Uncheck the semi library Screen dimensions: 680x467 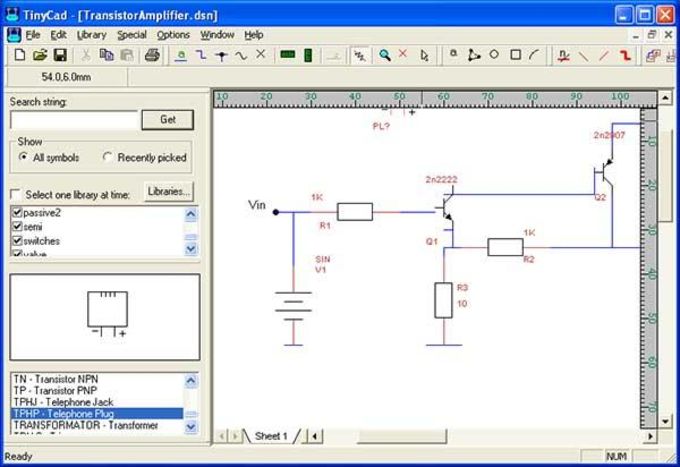pyautogui.click(x=17, y=226)
